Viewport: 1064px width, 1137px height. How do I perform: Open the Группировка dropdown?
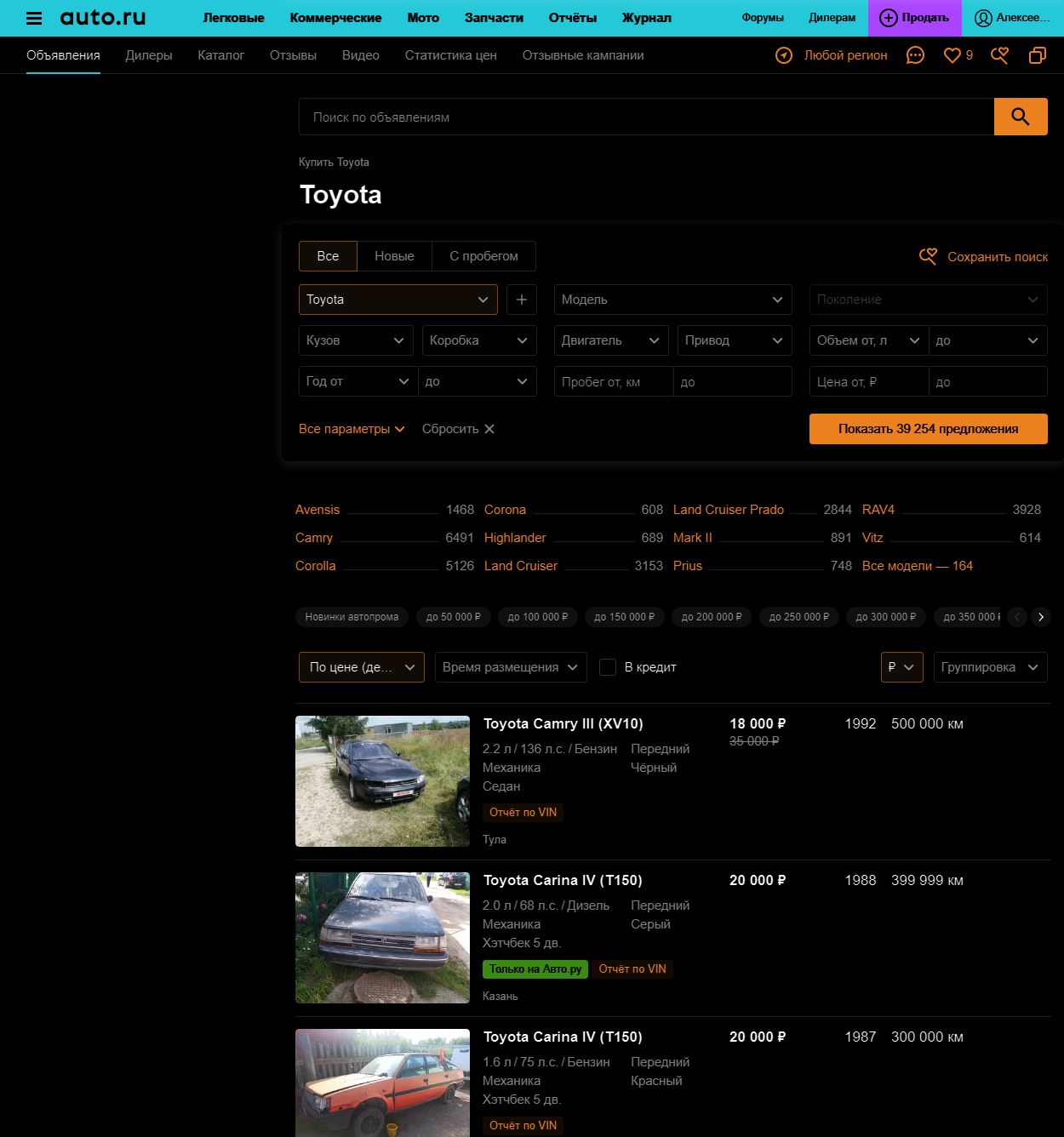pyautogui.click(x=990, y=667)
